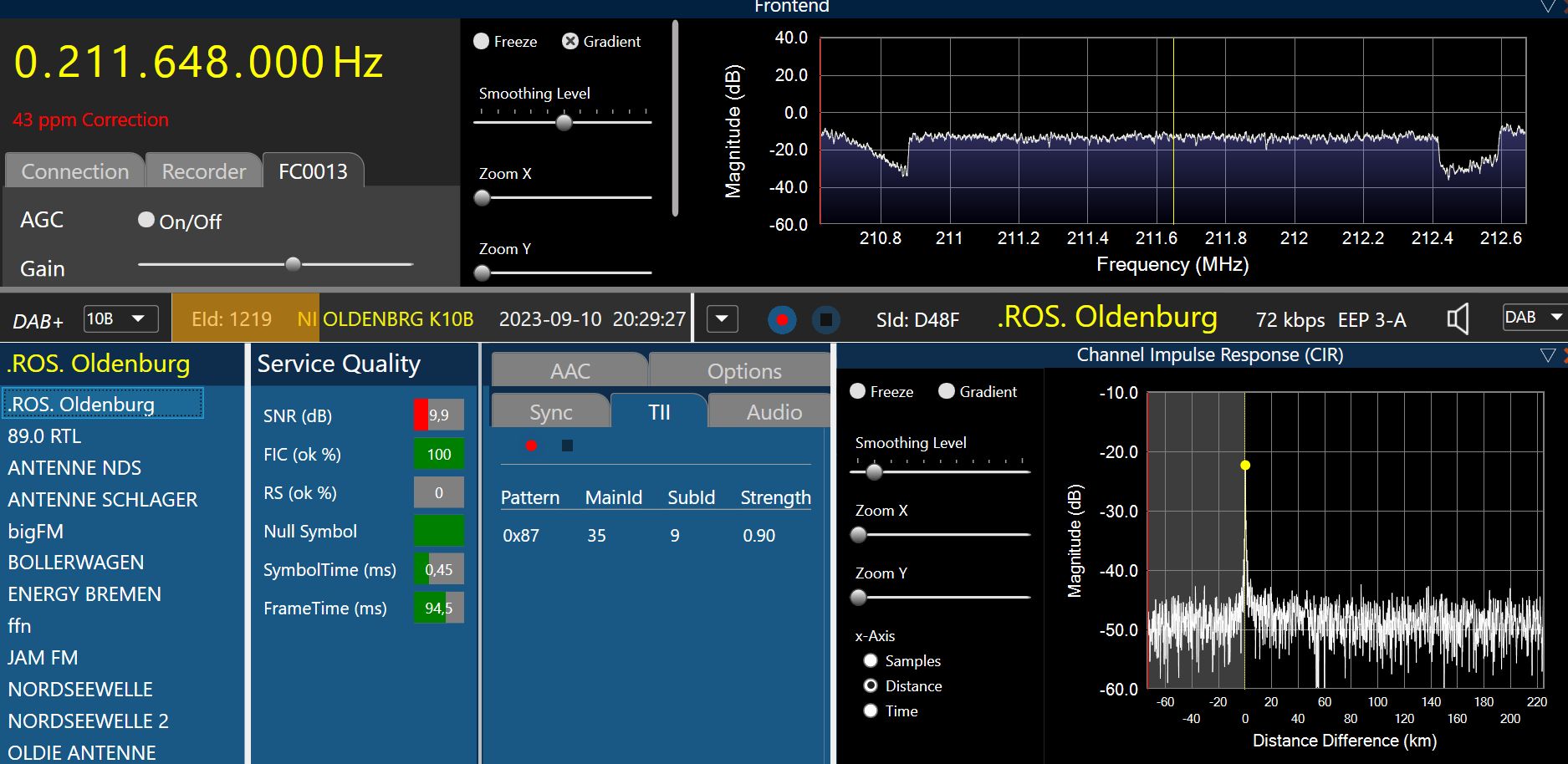
Task: Select Samples for the CIR x-Axis
Action: 871,660
